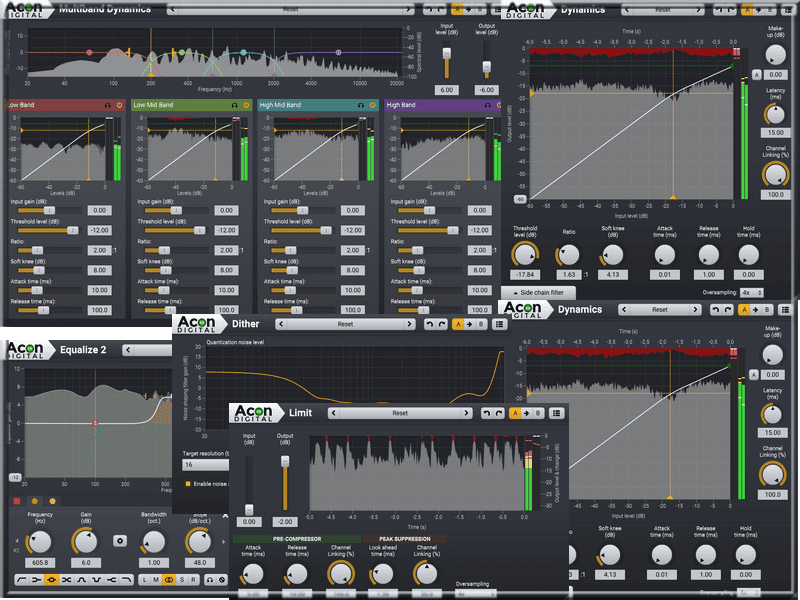The height and width of the screenshot is (600, 800).
Task: Bypass band icon in Equalize 2
Action: click(x=222, y=580)
